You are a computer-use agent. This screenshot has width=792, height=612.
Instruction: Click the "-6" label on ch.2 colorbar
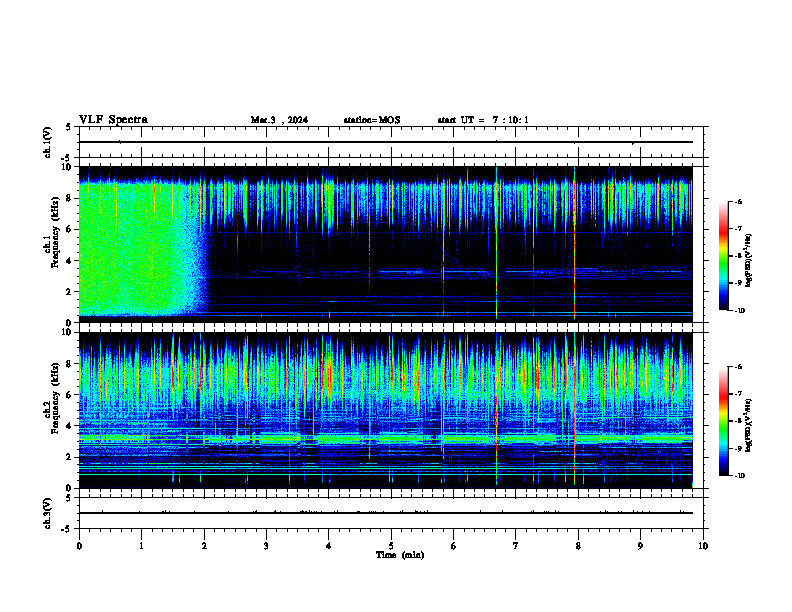pyautogui.click(x=738, y=367)
